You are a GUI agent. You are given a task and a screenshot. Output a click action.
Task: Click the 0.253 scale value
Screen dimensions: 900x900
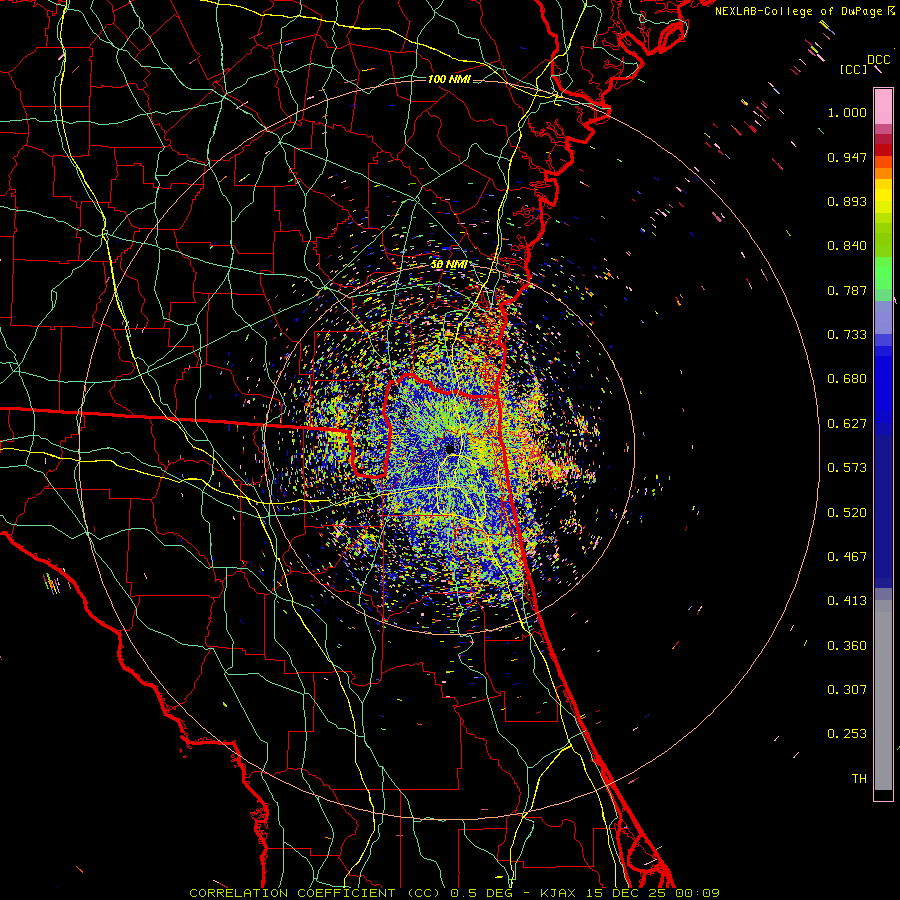(847, 734)
